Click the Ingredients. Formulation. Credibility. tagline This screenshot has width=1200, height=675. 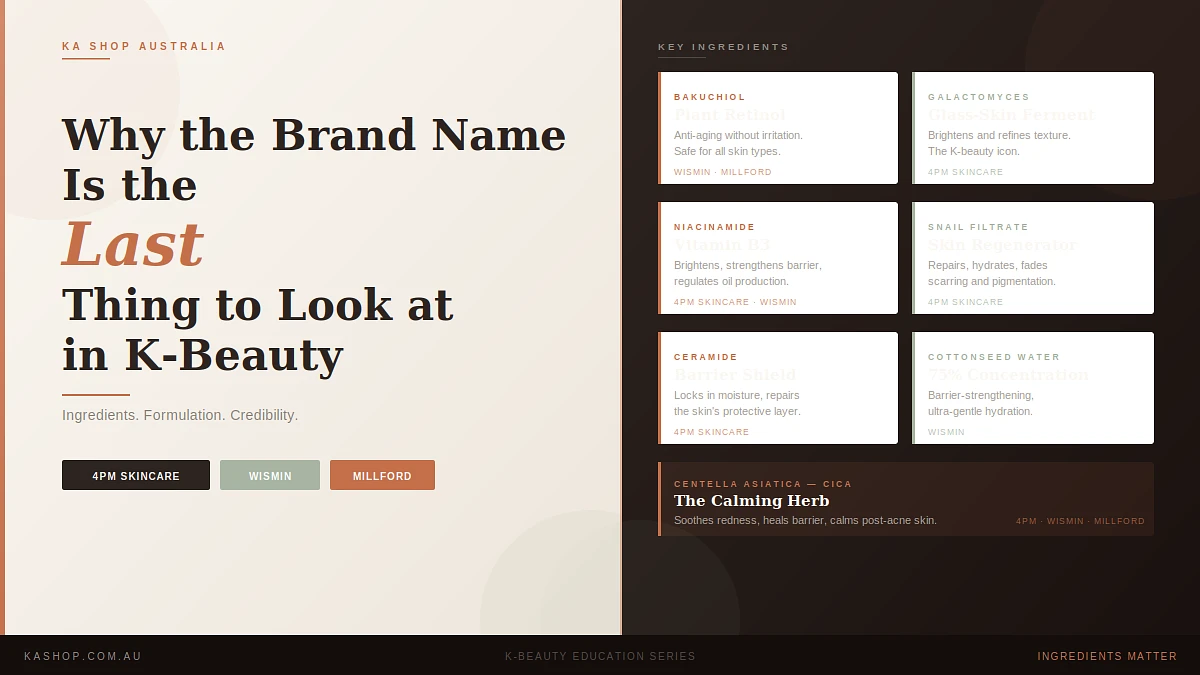(x=180, y=415)
